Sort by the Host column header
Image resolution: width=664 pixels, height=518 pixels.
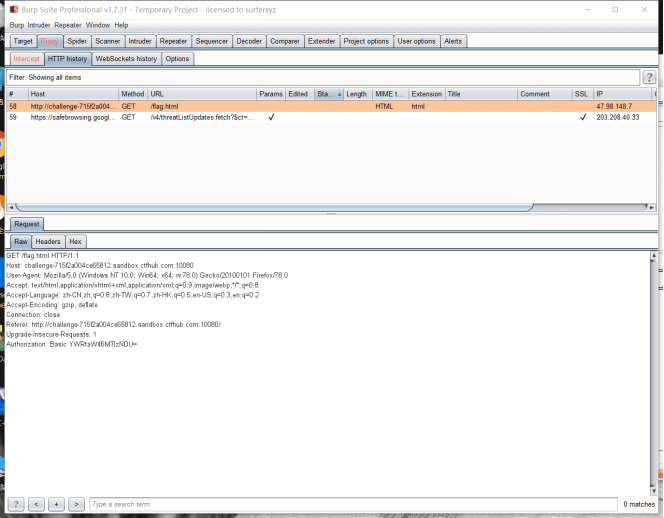tap(73, 94)
